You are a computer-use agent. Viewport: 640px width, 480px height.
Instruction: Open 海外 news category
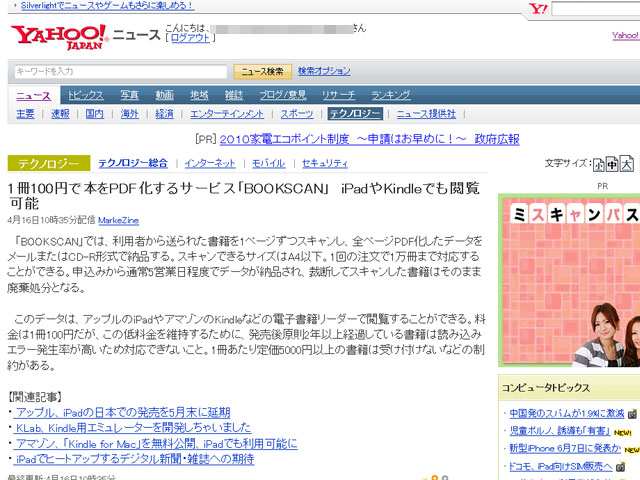(129, 114)
